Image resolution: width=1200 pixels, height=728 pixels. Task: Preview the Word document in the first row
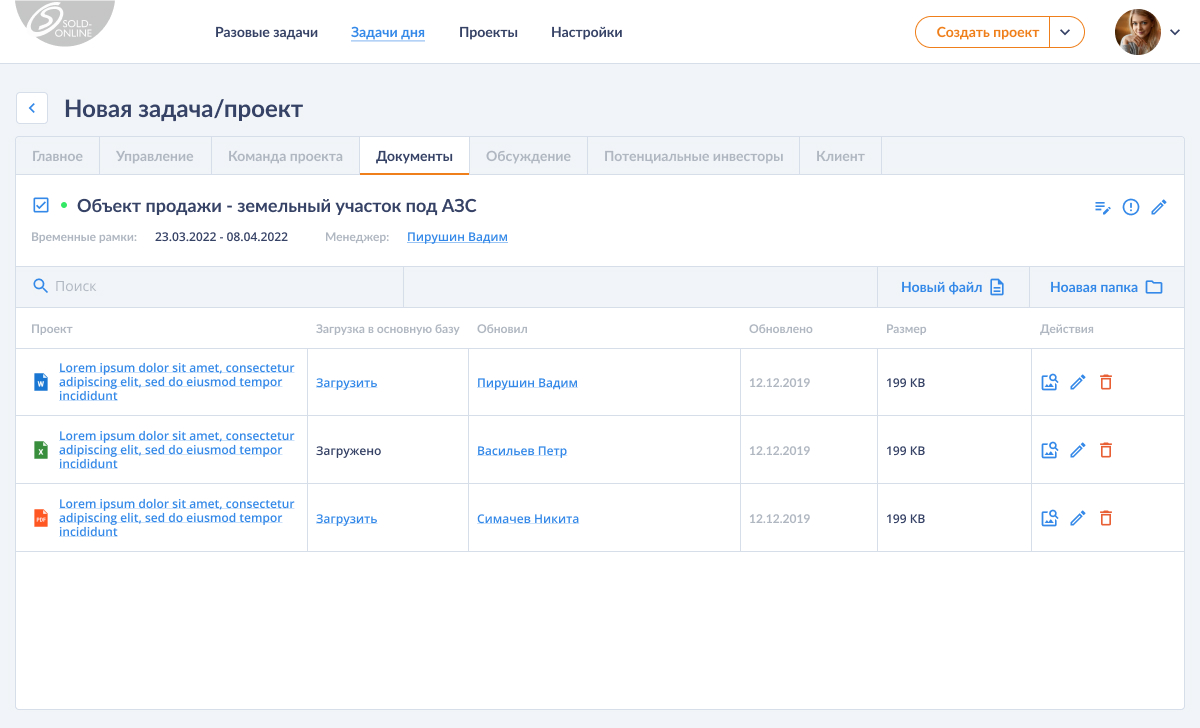pos(1049,382)
